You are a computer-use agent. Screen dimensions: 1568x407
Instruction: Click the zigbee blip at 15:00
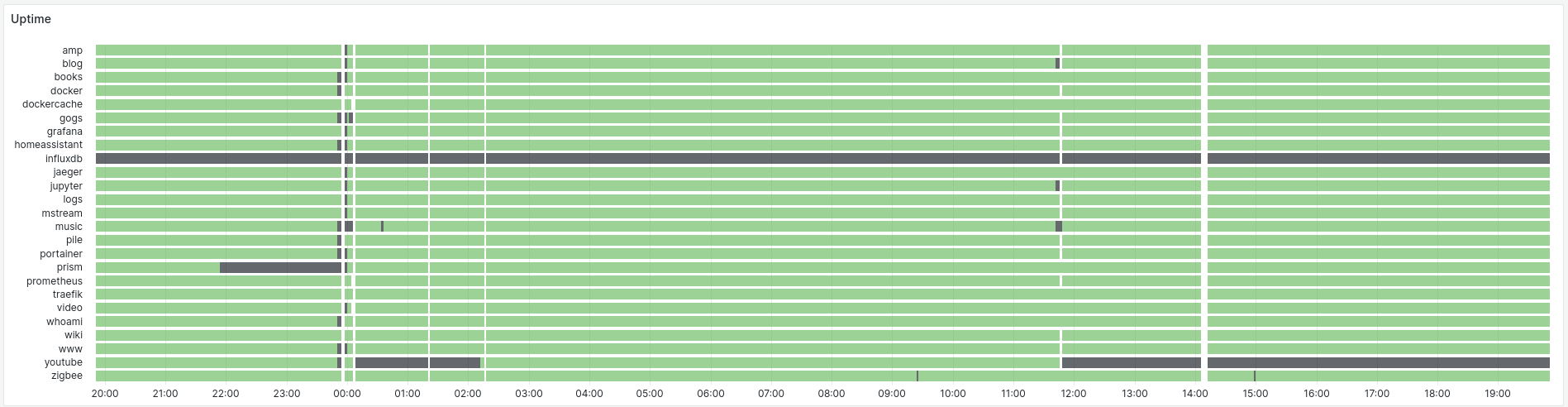(1255, 376)
